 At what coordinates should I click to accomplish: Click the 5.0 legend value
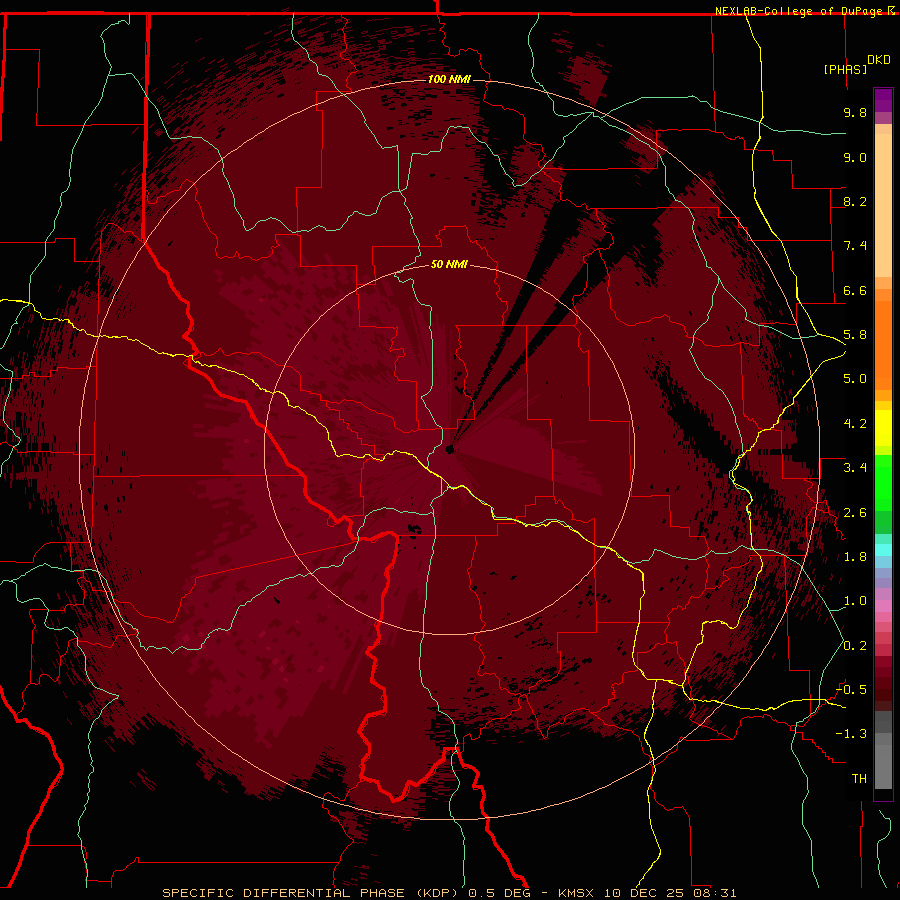click(x=855, y=379)
